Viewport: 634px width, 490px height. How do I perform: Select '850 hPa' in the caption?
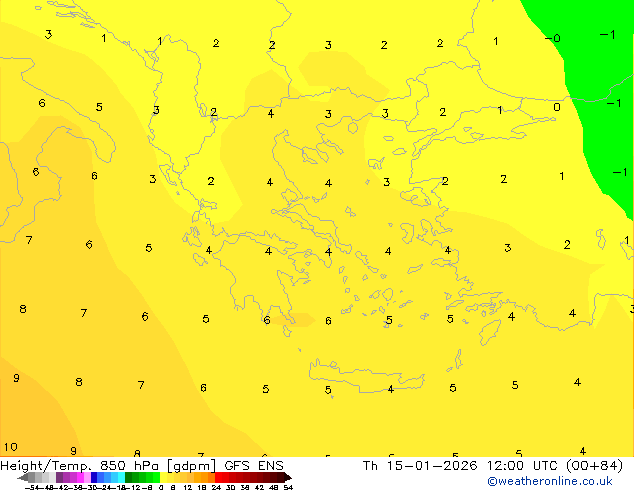tap(129, 465)
